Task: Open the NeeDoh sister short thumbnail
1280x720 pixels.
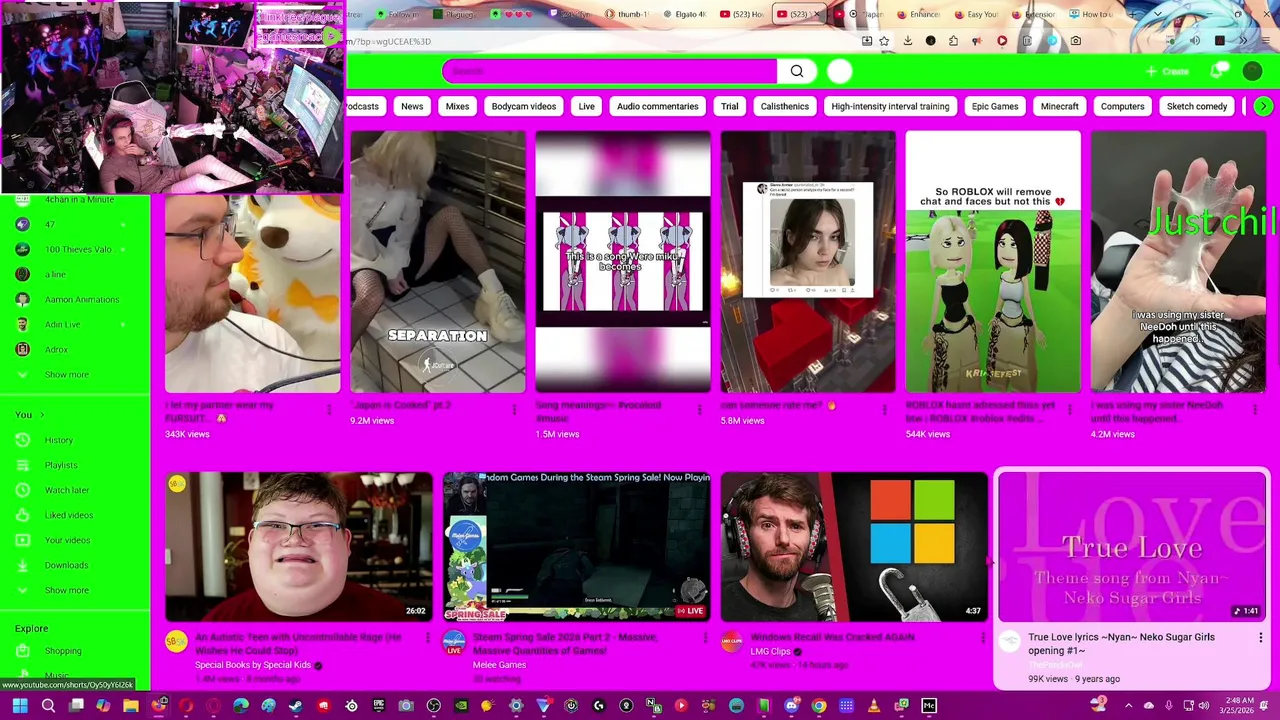Action: click(1178, 262)
